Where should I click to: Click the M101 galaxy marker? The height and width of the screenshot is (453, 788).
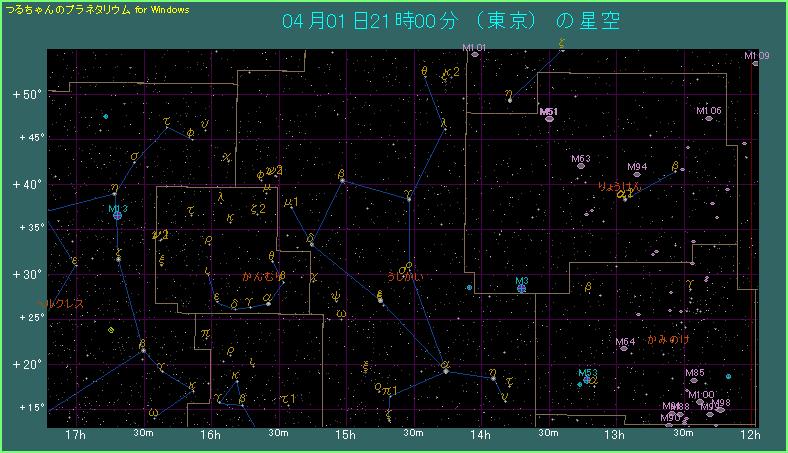pos(474,55)
